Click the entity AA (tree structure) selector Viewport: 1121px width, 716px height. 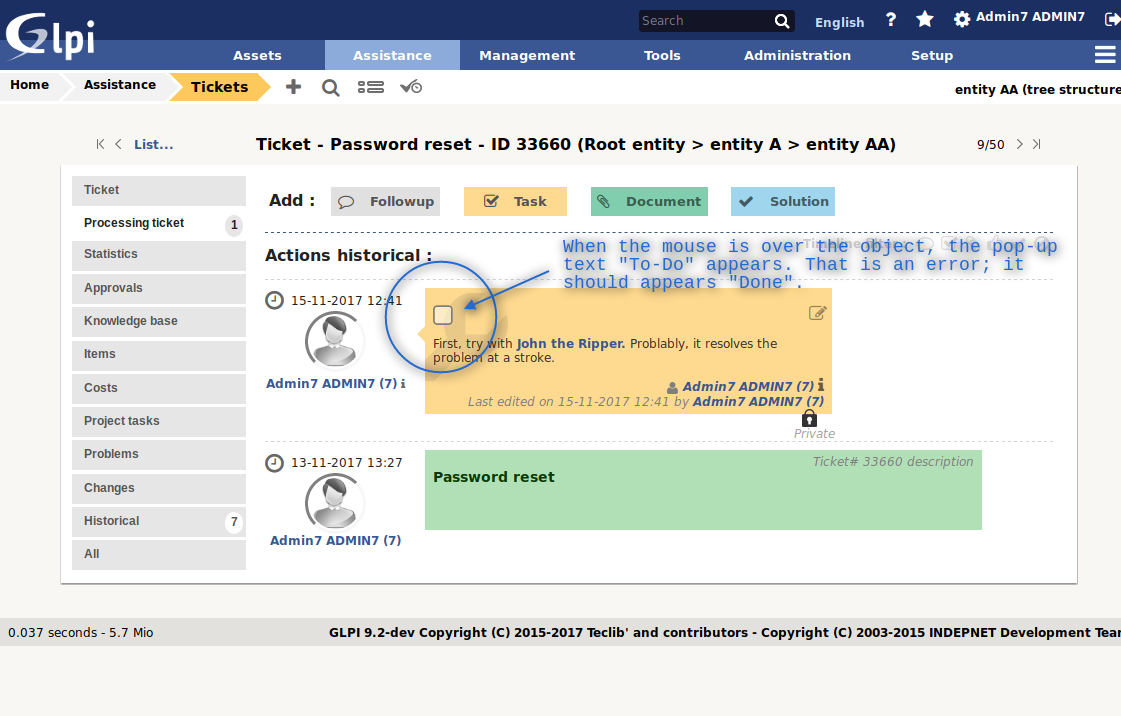1037,89
